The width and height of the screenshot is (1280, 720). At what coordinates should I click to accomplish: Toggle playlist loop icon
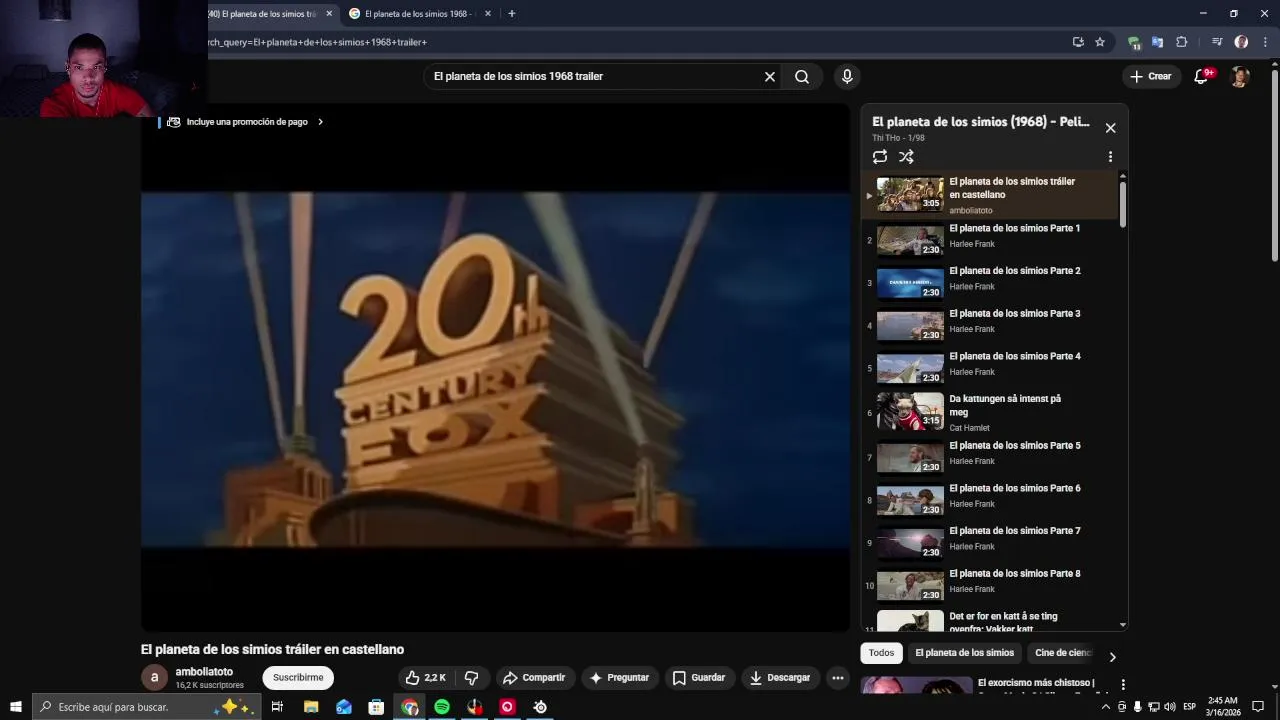(x=880, y=157)
